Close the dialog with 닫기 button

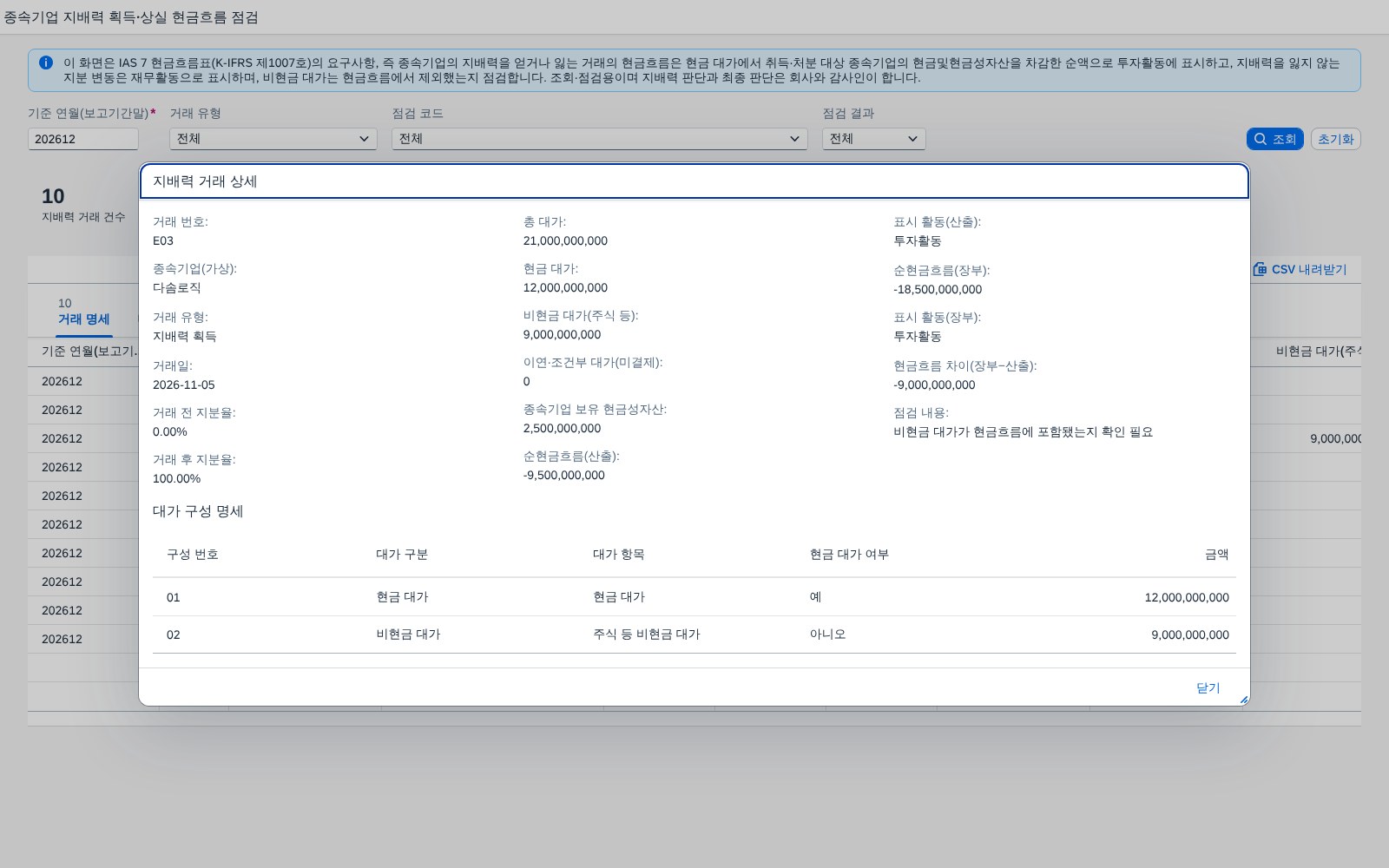pos(1208,687)
